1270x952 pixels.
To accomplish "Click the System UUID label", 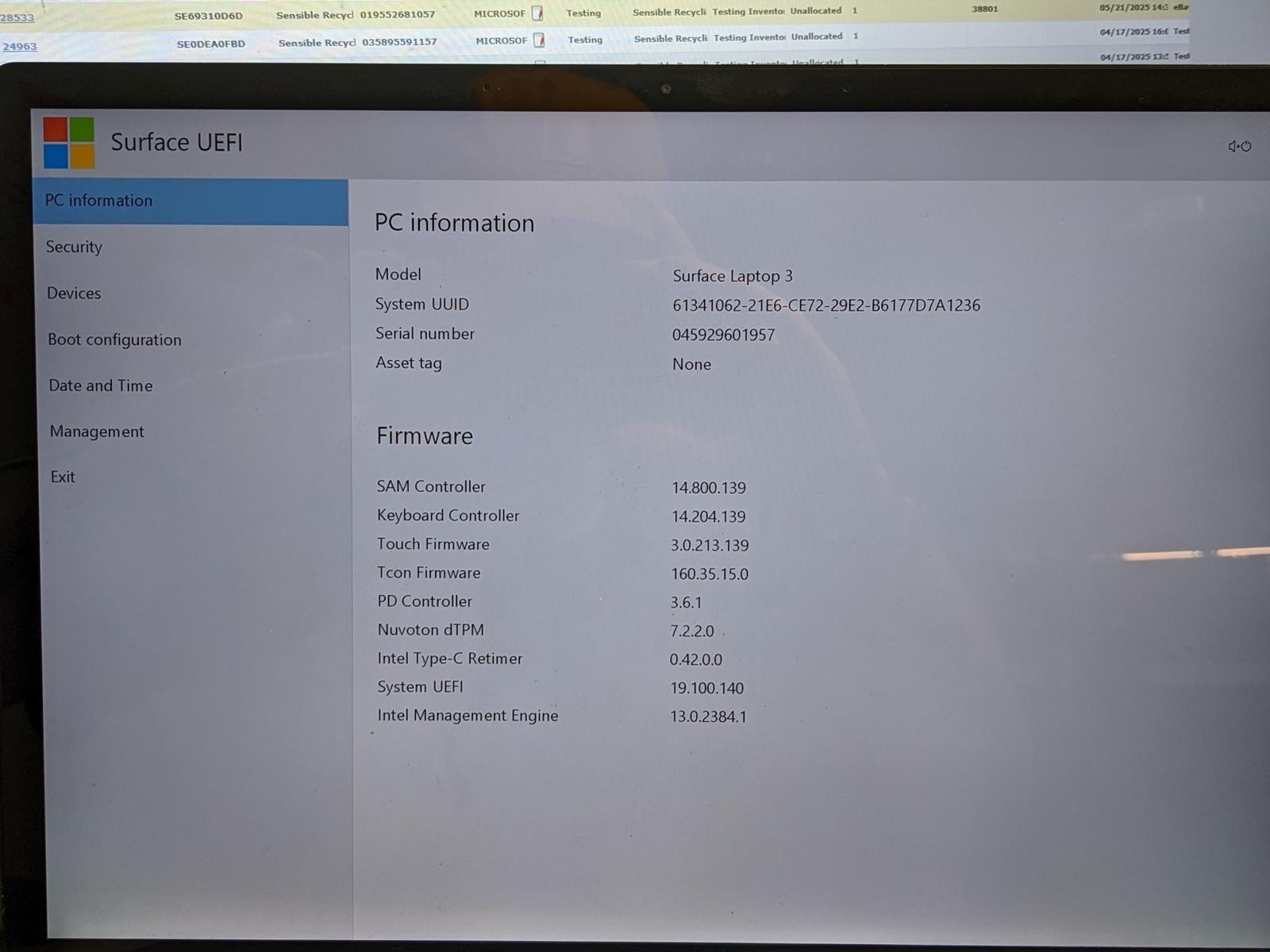I will (x=421, y=304).
